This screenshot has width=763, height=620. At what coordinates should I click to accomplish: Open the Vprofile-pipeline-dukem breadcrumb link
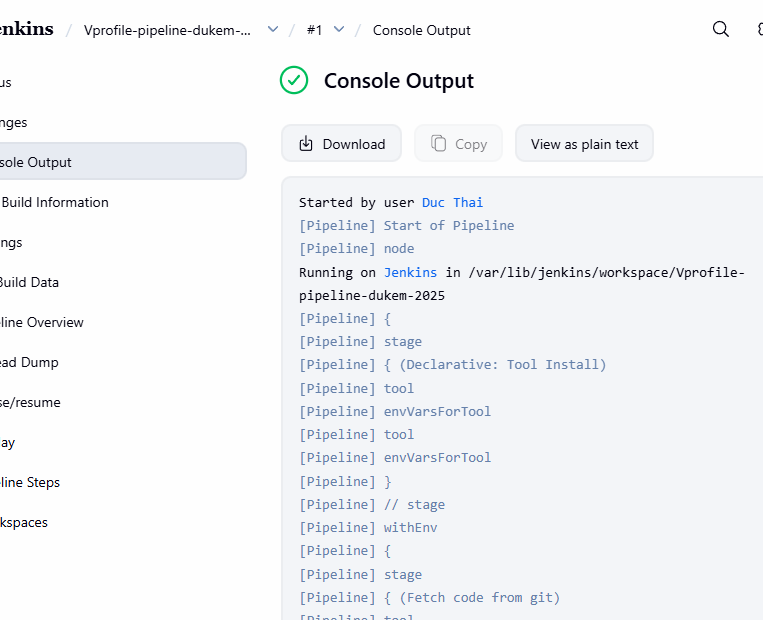click(168, 30)
